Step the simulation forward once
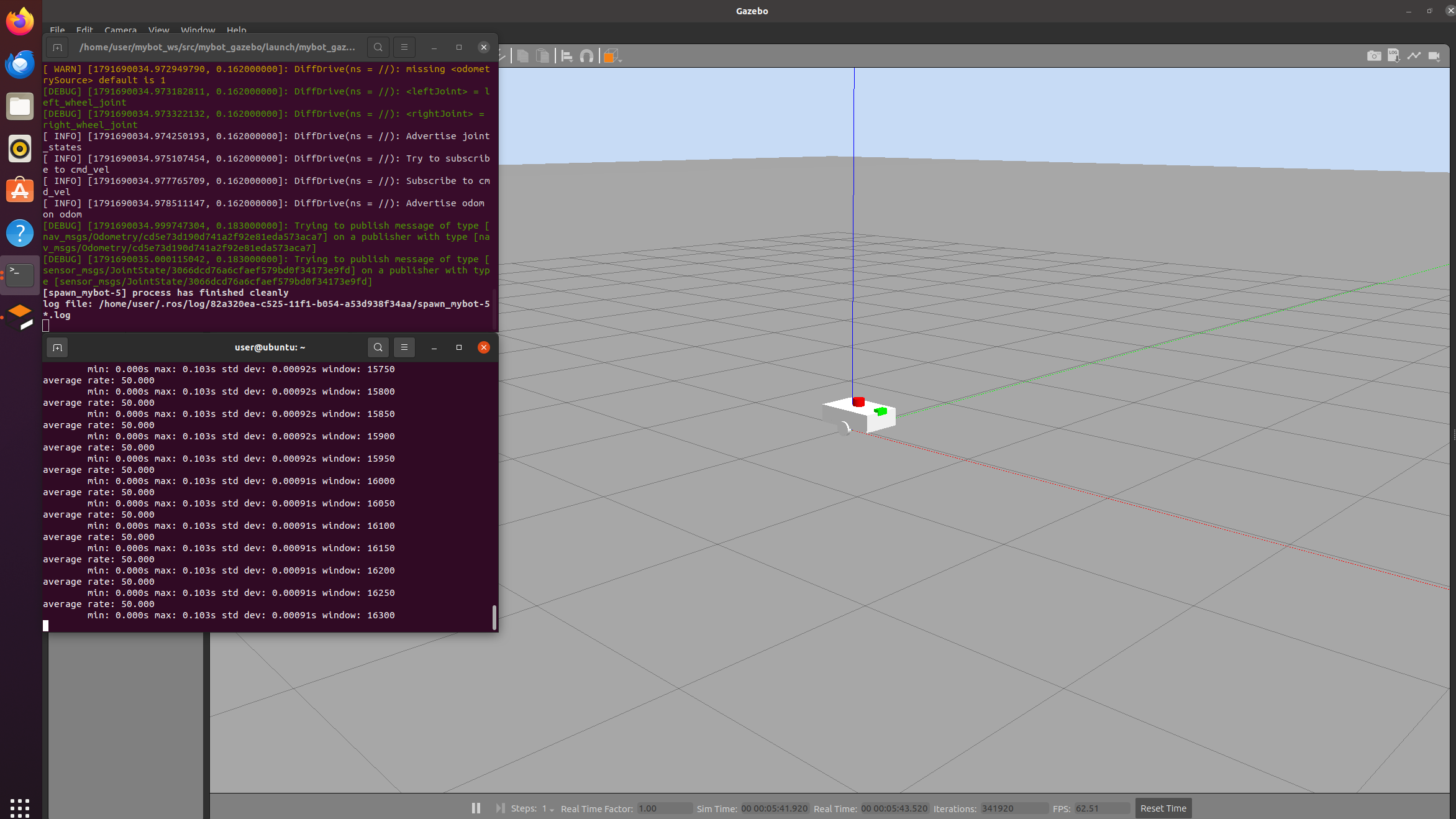The width and height of the screenshot is (1456, 819). pyautogui.click(x=500, y=808)
